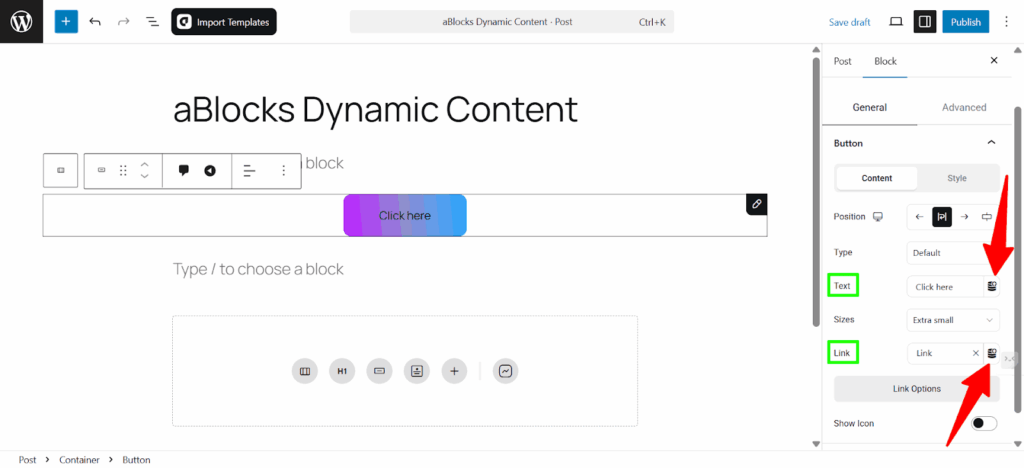1024x468 pixels.
Task: Open dynamic content for Link field
Action: [x=992, y=353]
